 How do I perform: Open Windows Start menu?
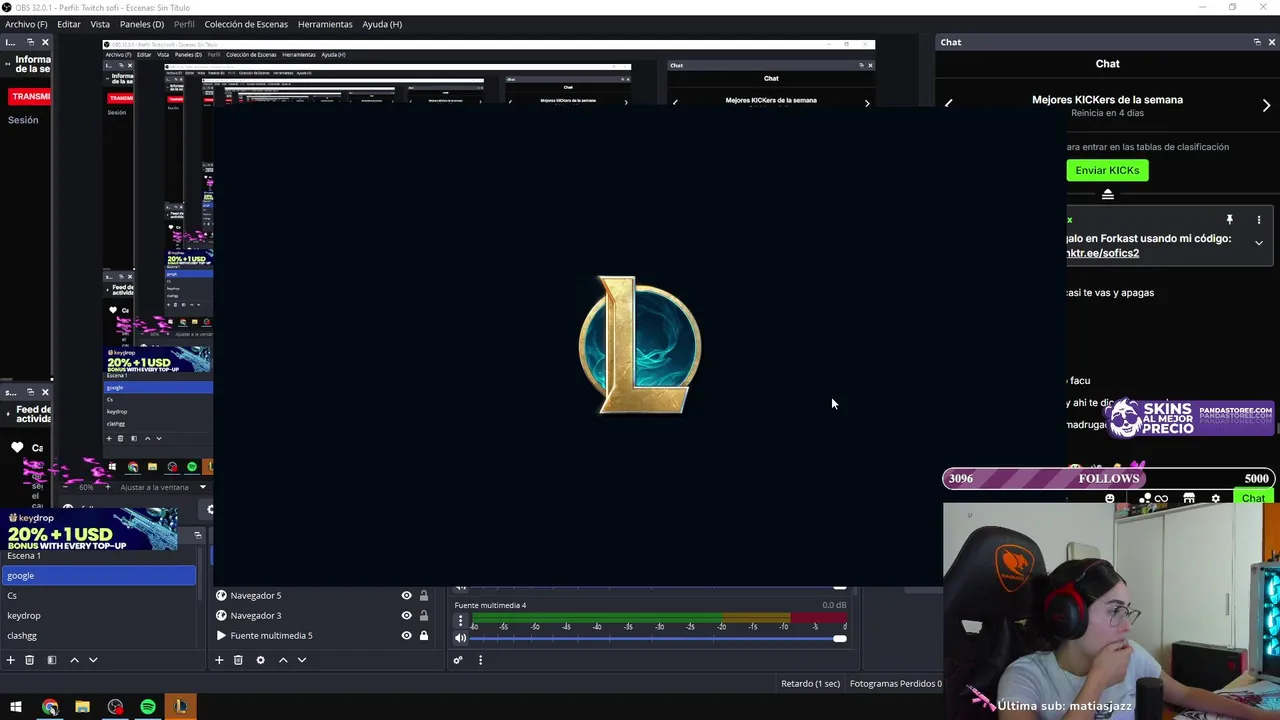point(16,707)
